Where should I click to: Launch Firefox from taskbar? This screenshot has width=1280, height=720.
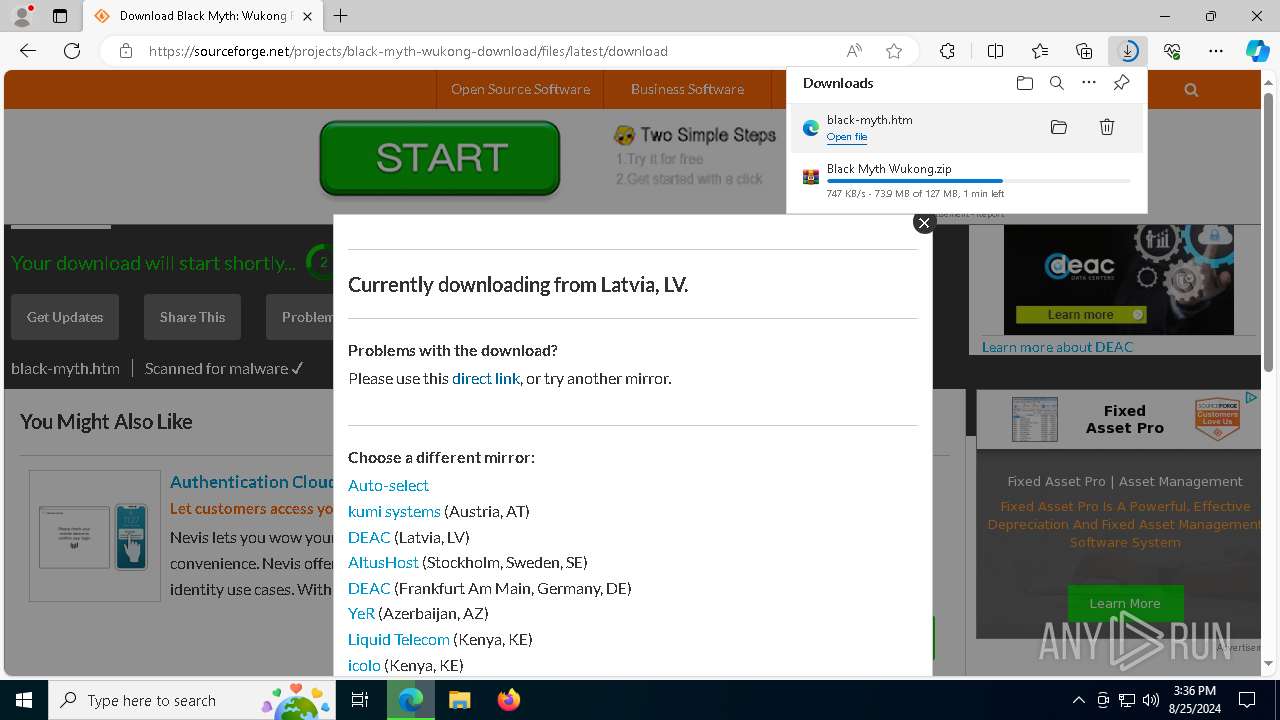click(x=509, y=700)
